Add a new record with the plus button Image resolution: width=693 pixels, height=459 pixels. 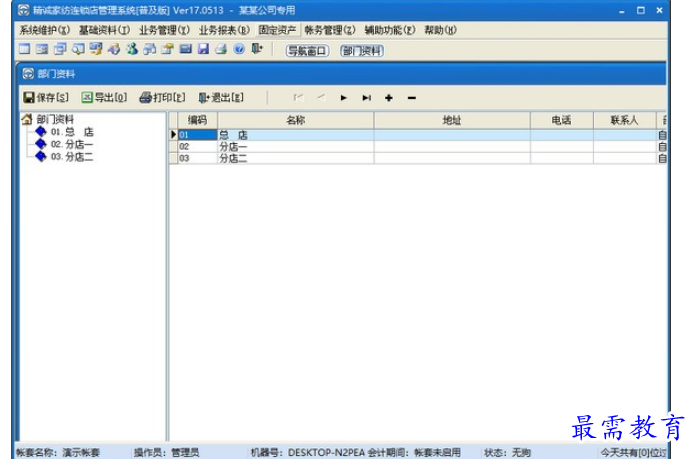pos(389,98)
